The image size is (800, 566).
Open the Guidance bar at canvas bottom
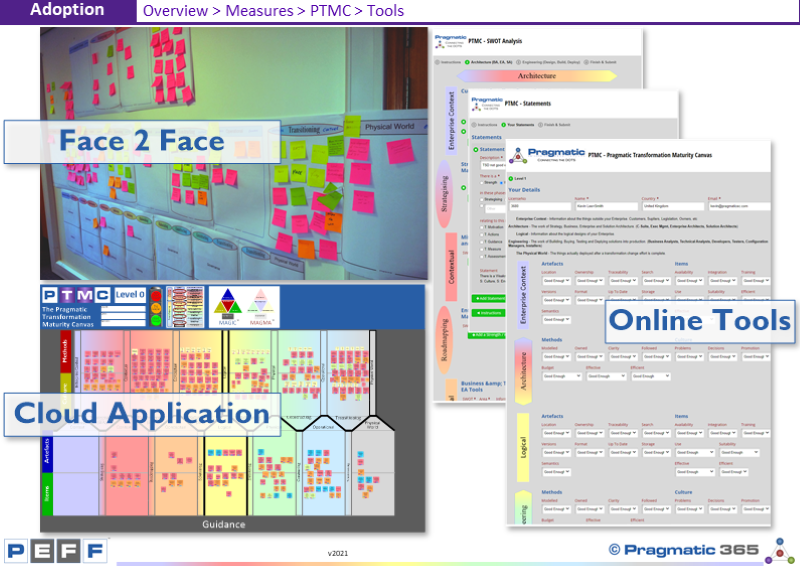coord(223,524)
